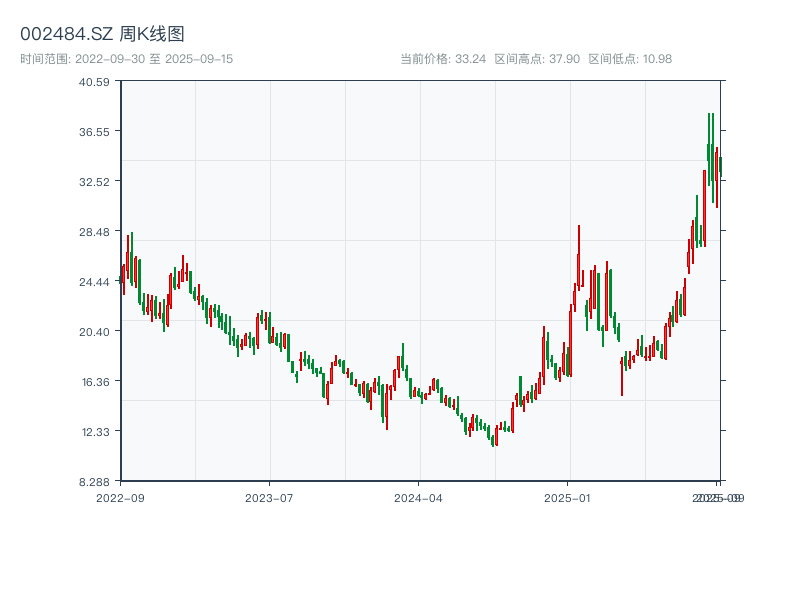Click the x-axis label 2025-01
This screenshot has width=800, height=600.
point(567,498)
